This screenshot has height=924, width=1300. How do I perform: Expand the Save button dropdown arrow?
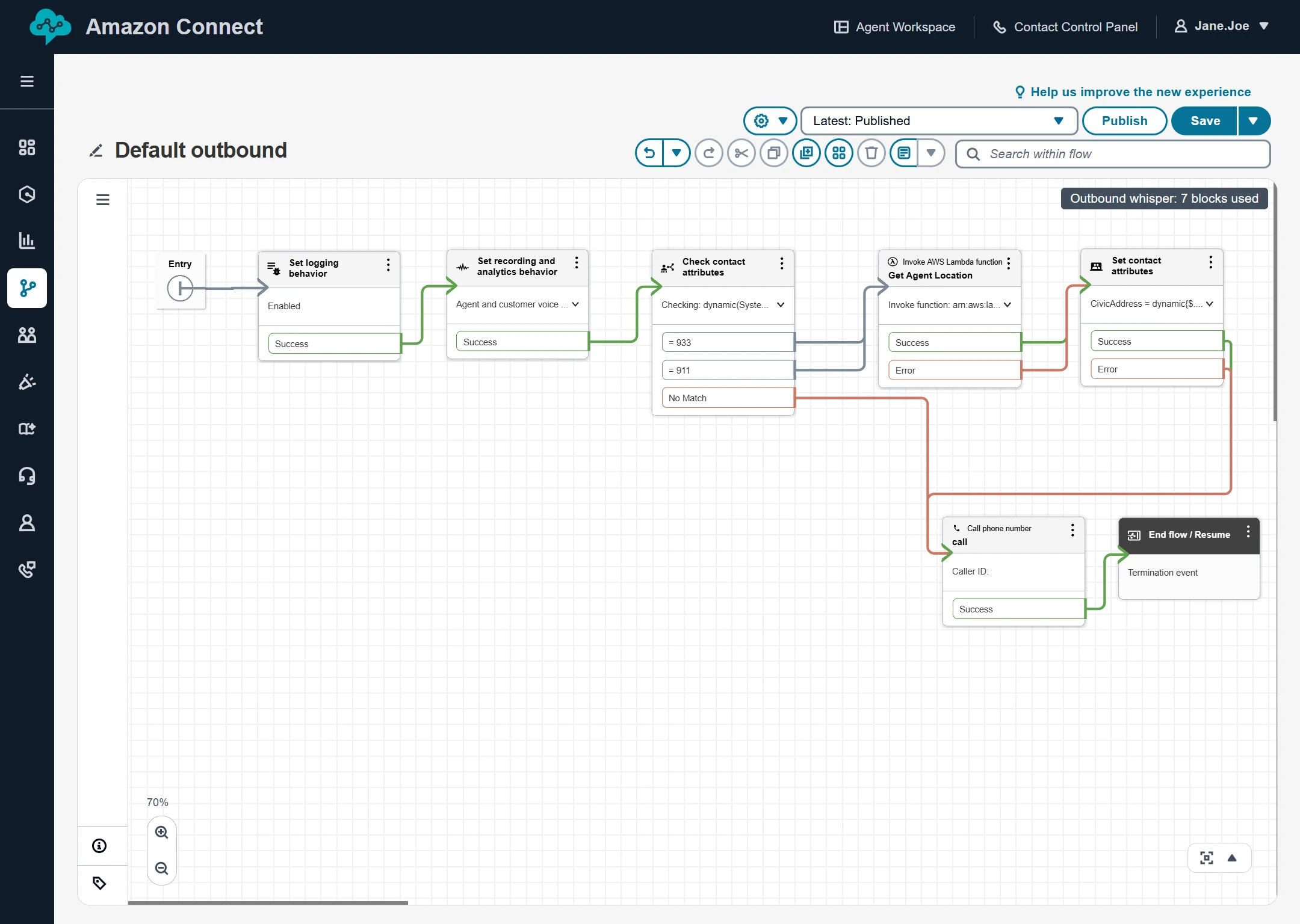tap(1254, 121)
